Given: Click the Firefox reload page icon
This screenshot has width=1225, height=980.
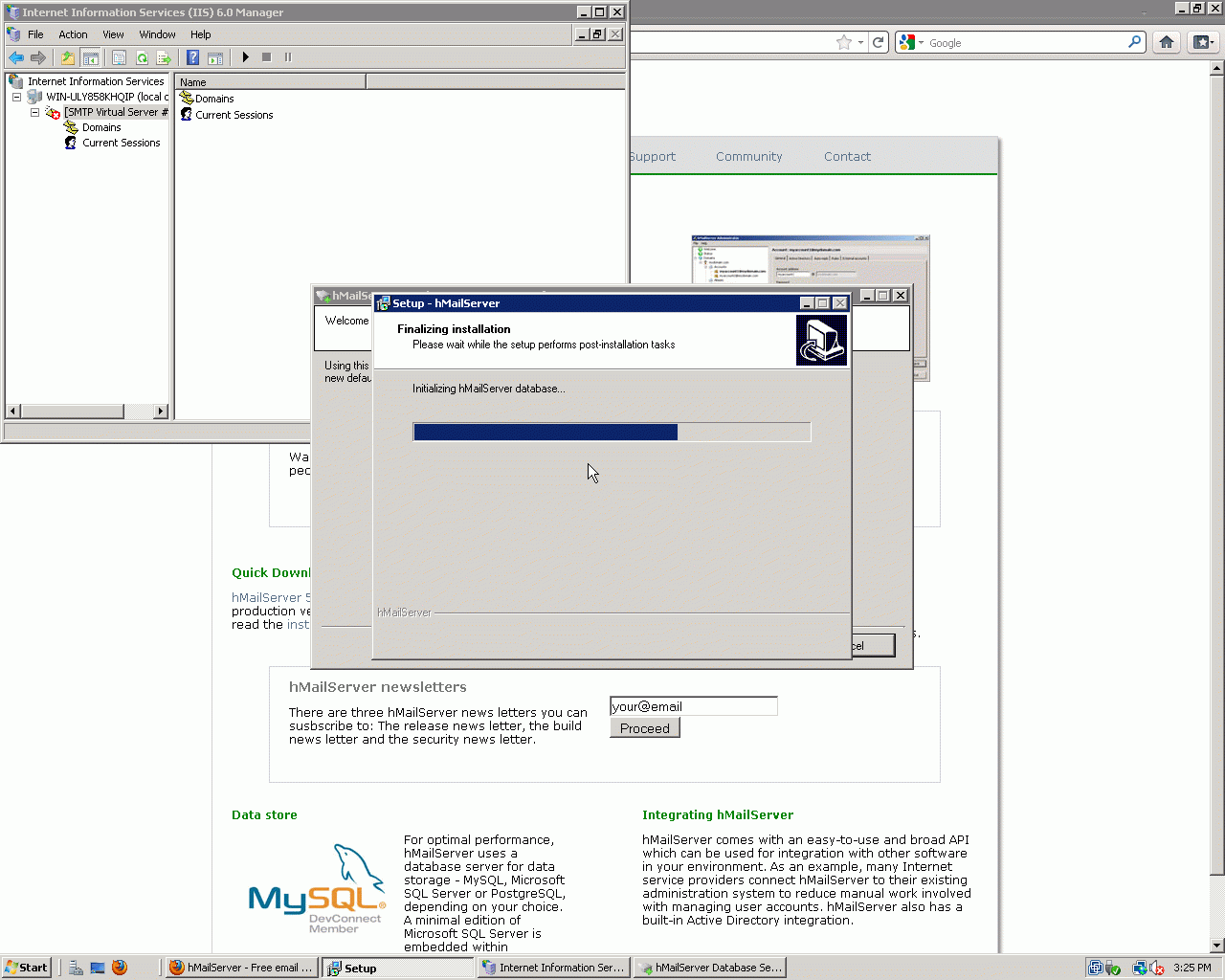Looking at the screenshot, I should pos(878,42).
